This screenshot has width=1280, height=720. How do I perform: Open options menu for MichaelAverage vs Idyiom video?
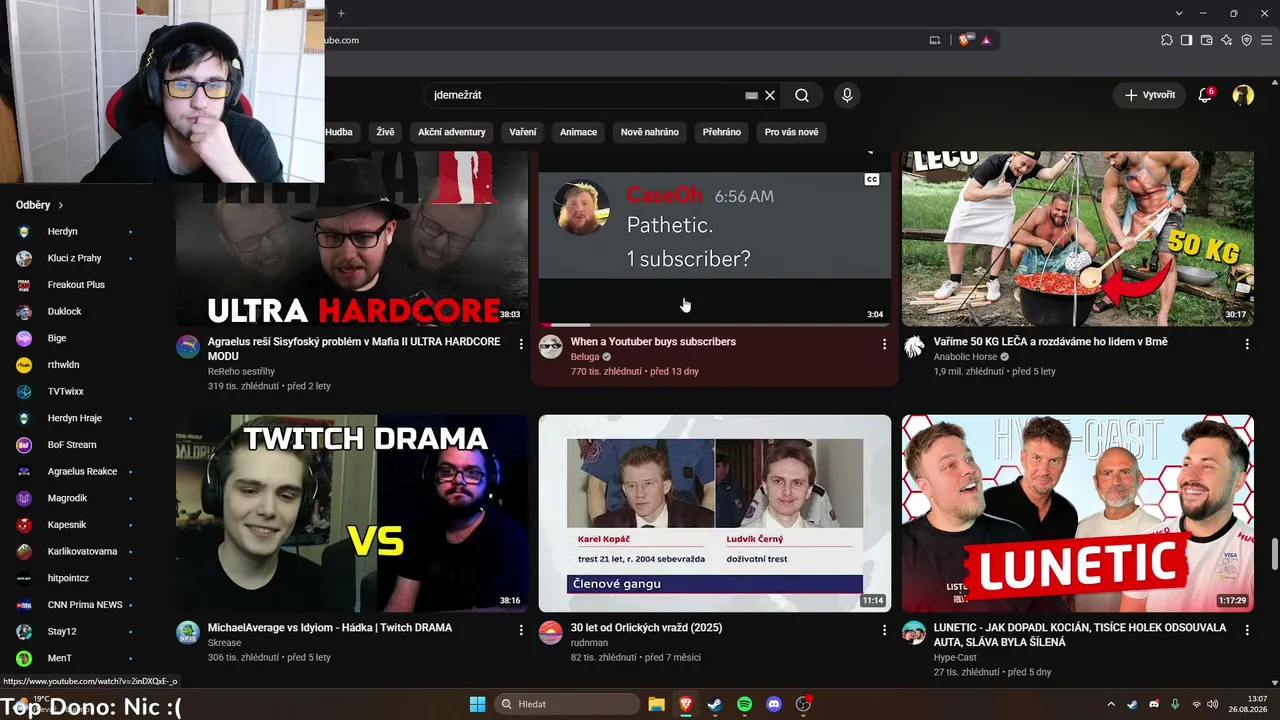[x=521, y=630]
